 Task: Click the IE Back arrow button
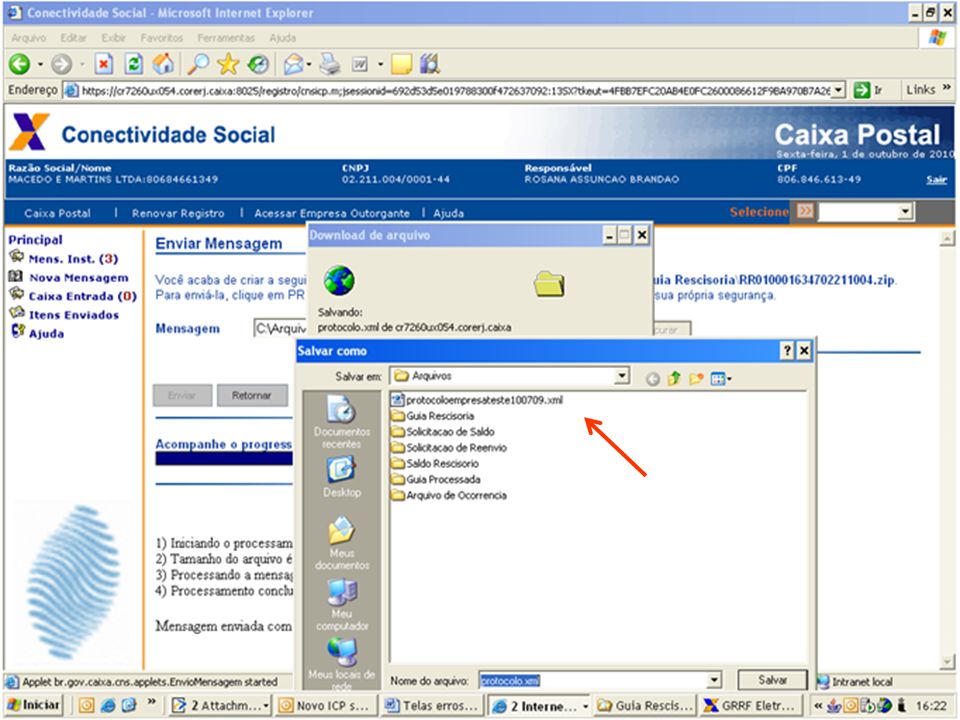[20, 64]
